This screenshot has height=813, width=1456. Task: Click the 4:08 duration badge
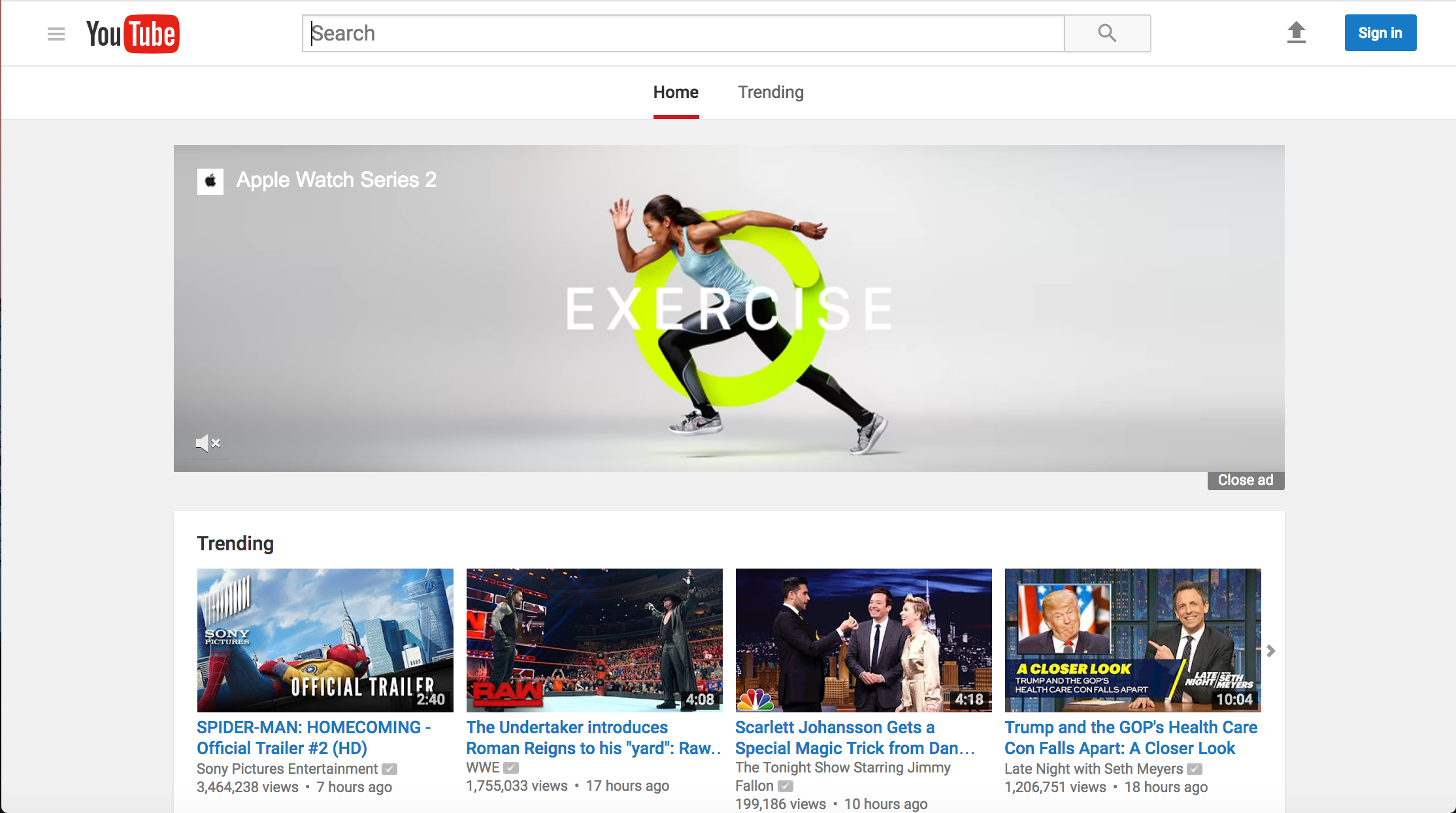click(700, 699)
